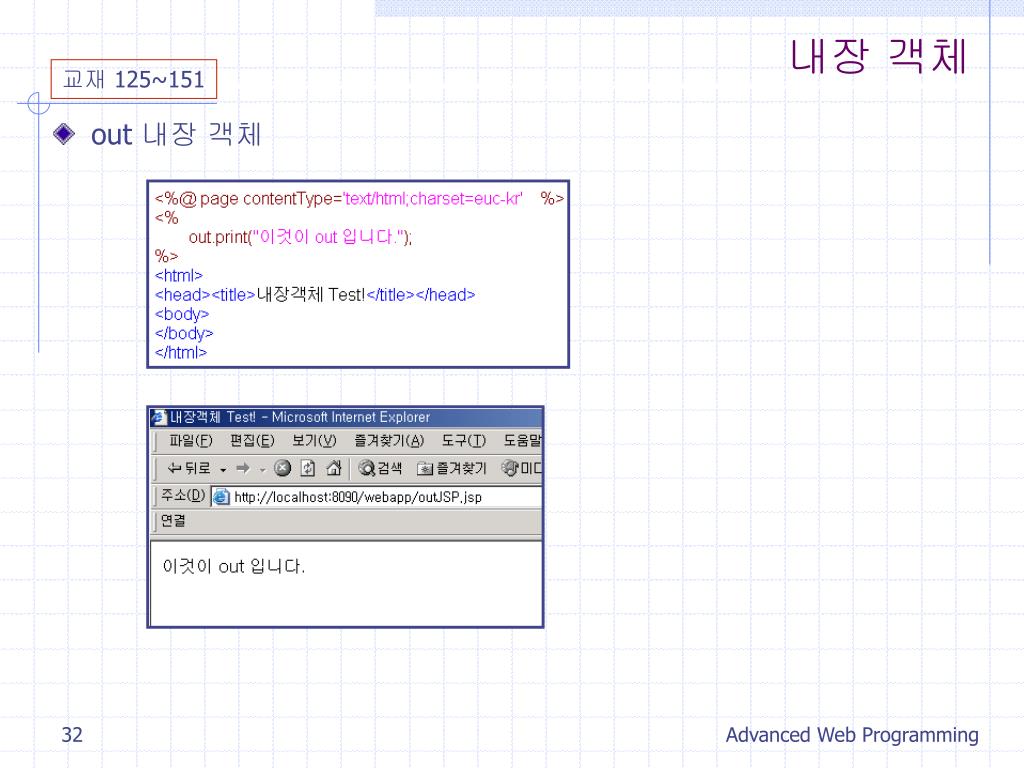Click the '교재 125~151' box
The image size is (1024, 768).
coord(134,79)
